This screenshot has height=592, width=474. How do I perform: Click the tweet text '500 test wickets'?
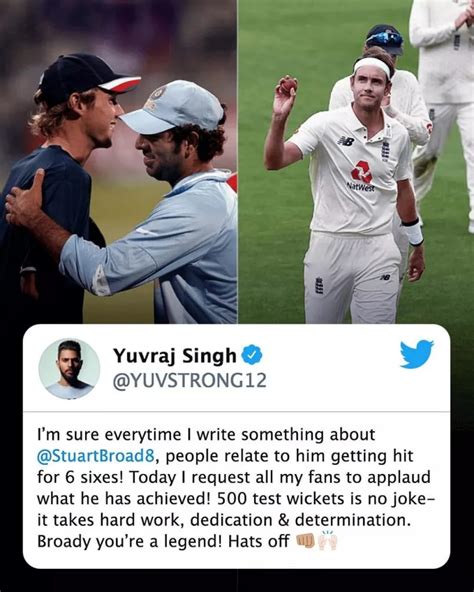click(279, 499)
